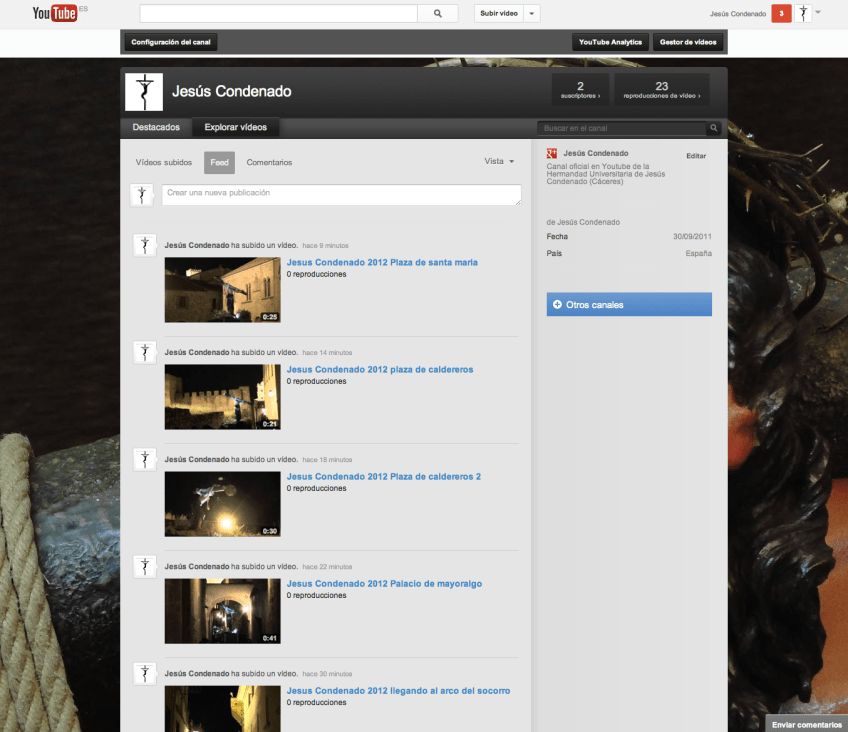Click the search magnifier button

[x=437, y=14]
